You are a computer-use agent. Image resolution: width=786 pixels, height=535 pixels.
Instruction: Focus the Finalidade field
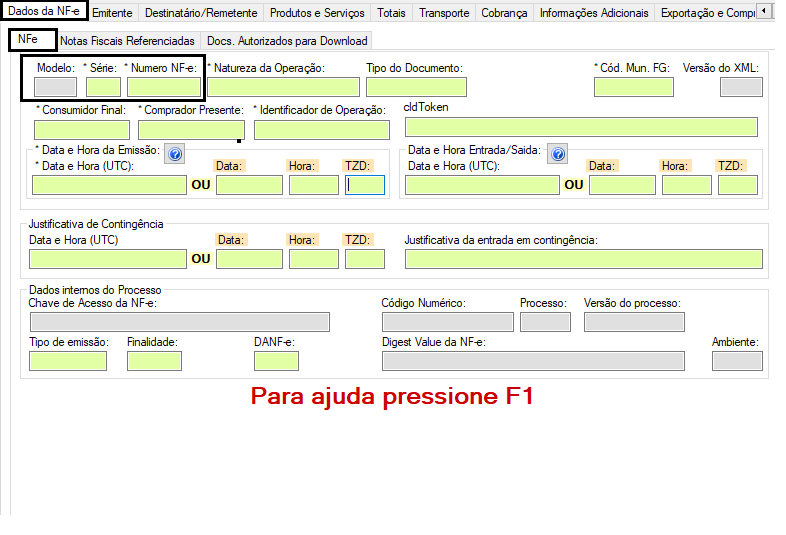point(154,361)
